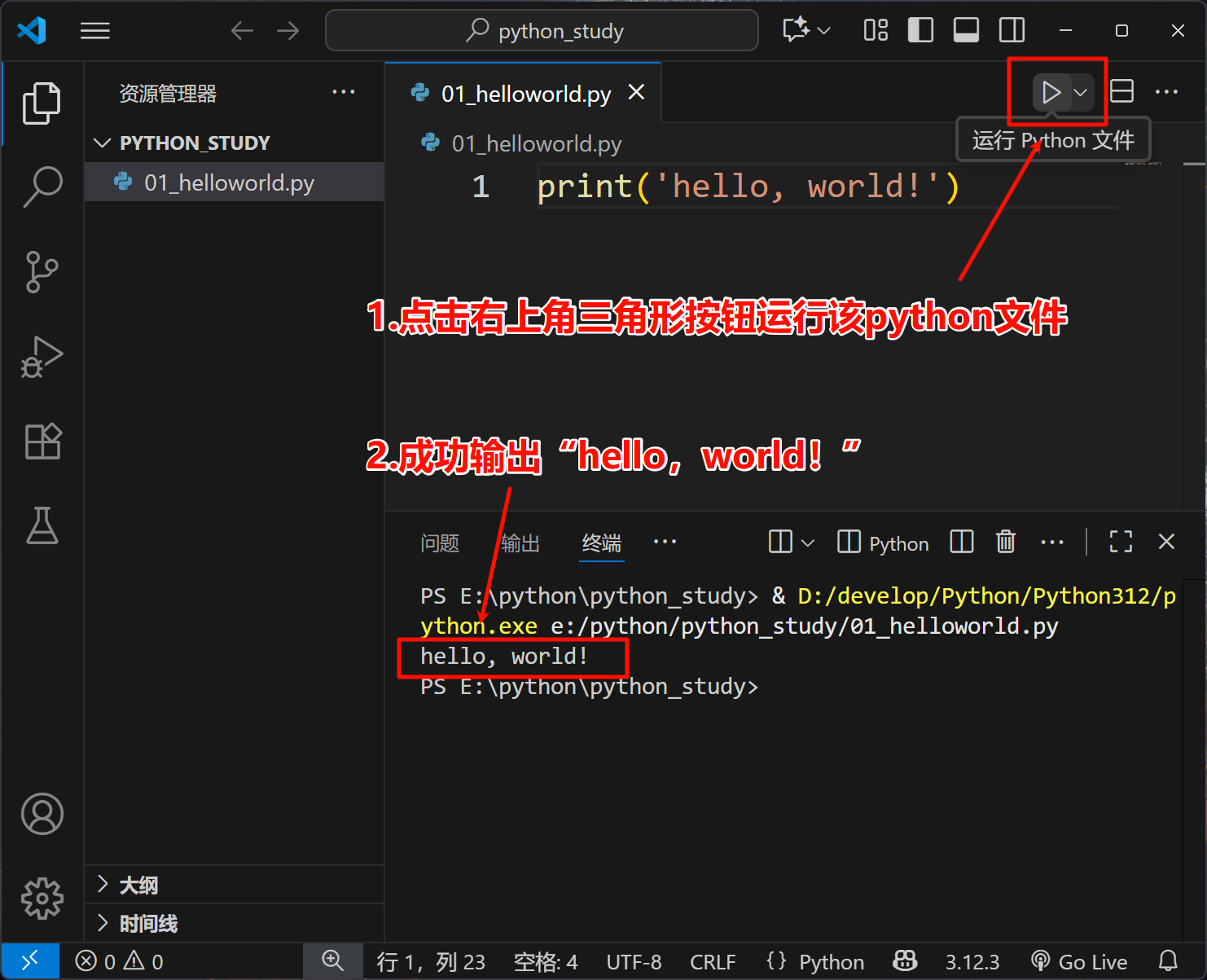Open the Extensions view
1207x980 pixels.
tap(42, 442)
